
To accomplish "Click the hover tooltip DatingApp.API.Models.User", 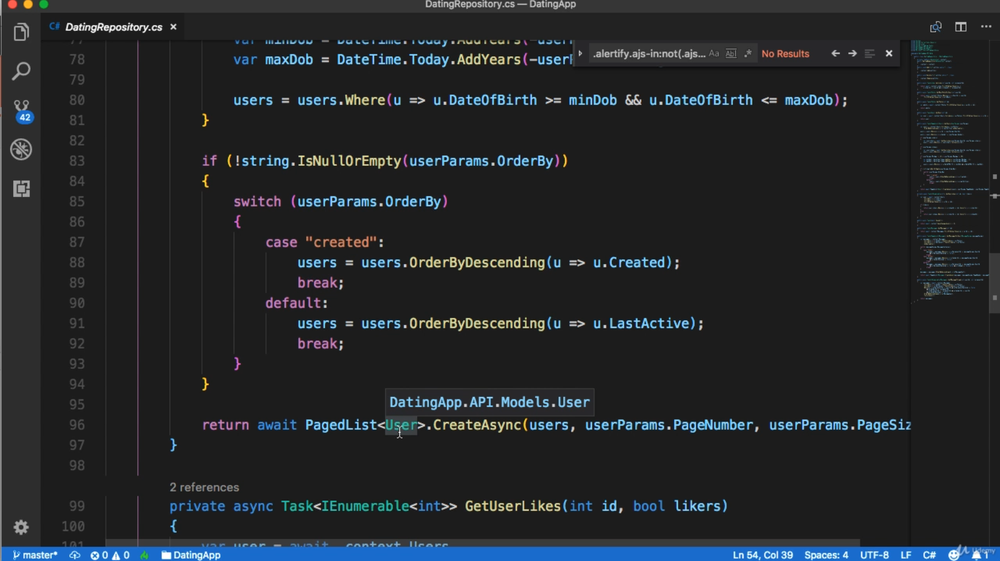I will coord(489,402).
